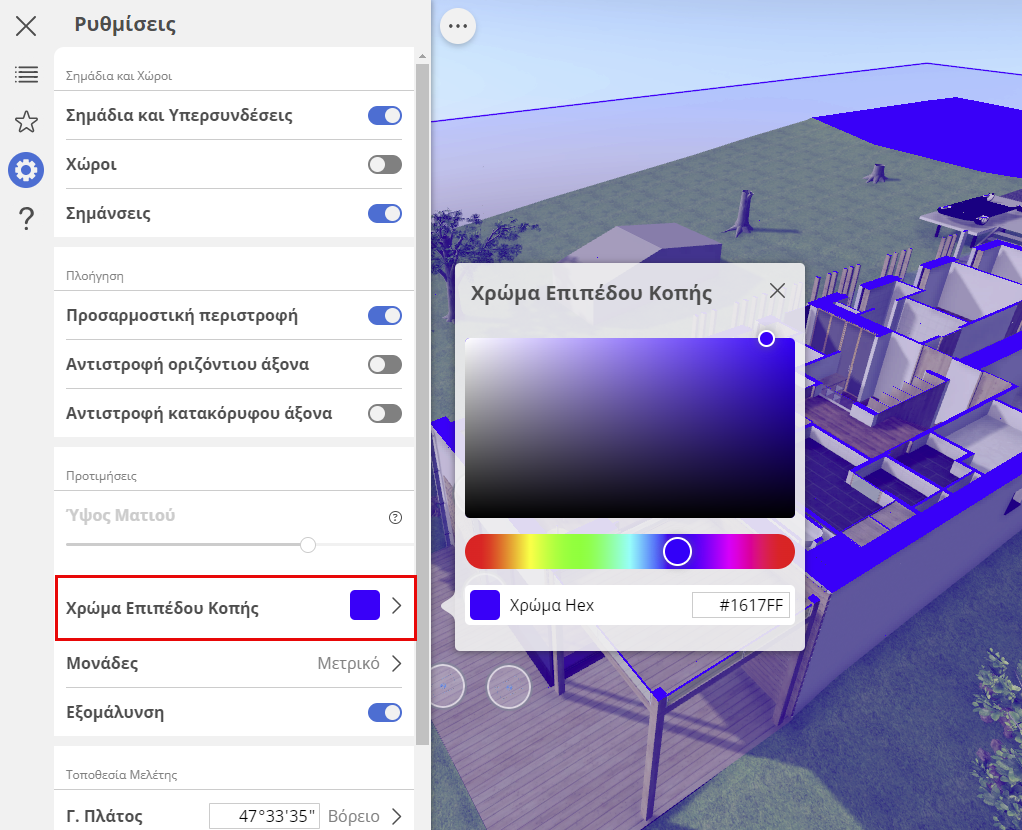Viewport: 1022px width, 830px height.
Task: Click the settings panel vertical scrollbar
Action: [422, 404]
